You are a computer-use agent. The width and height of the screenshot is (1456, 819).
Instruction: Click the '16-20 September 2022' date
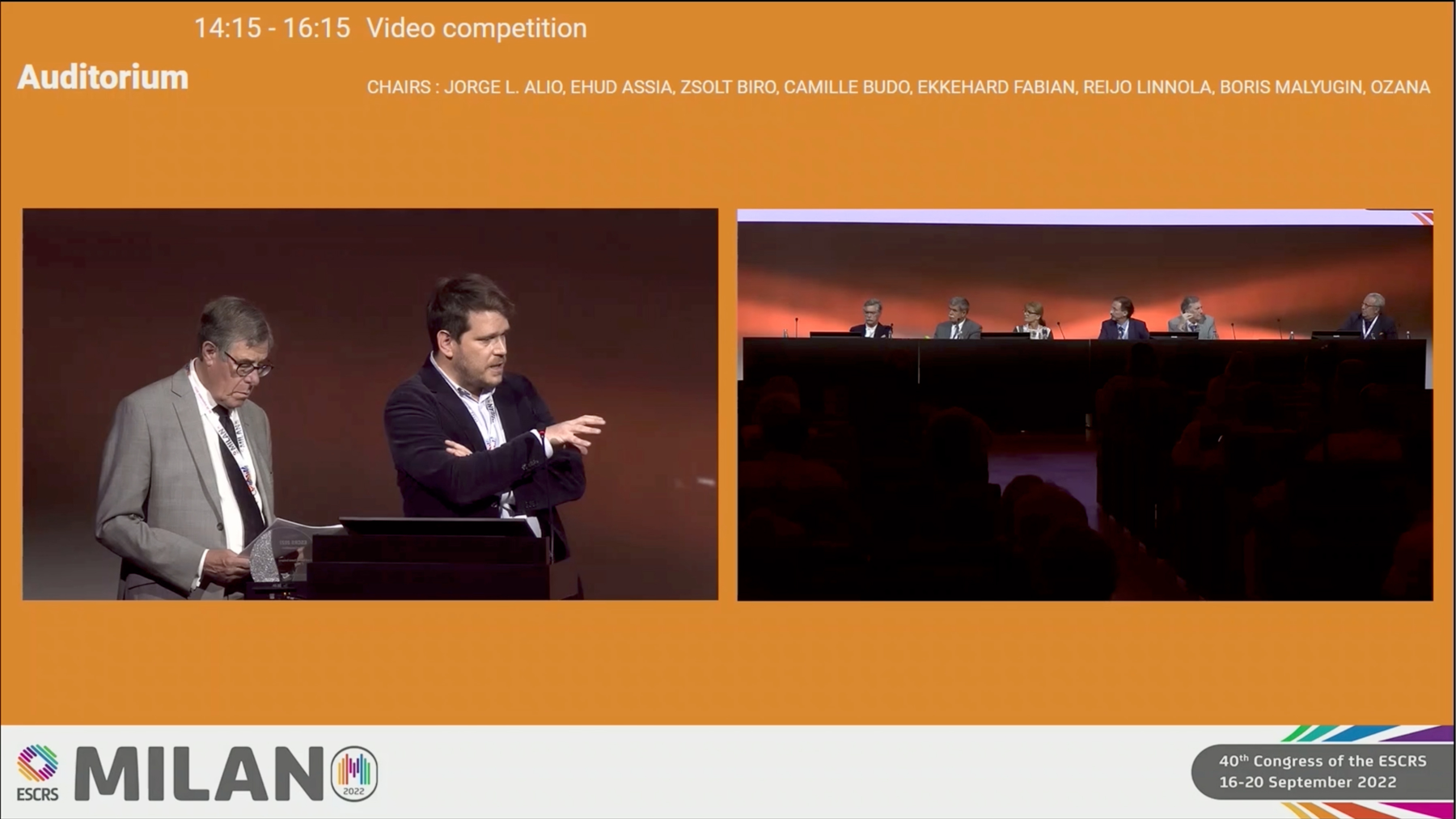tap(1308, 782)
